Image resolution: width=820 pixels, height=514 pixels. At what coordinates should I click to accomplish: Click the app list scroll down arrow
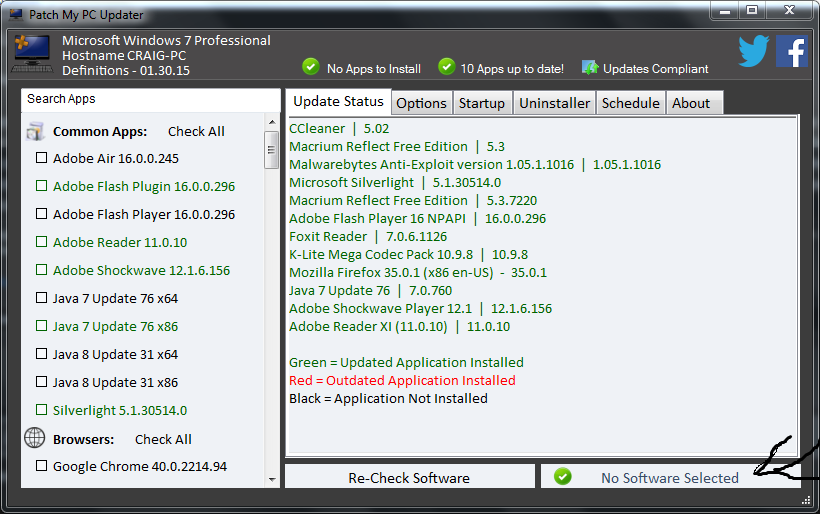click(x=272, y=479)
